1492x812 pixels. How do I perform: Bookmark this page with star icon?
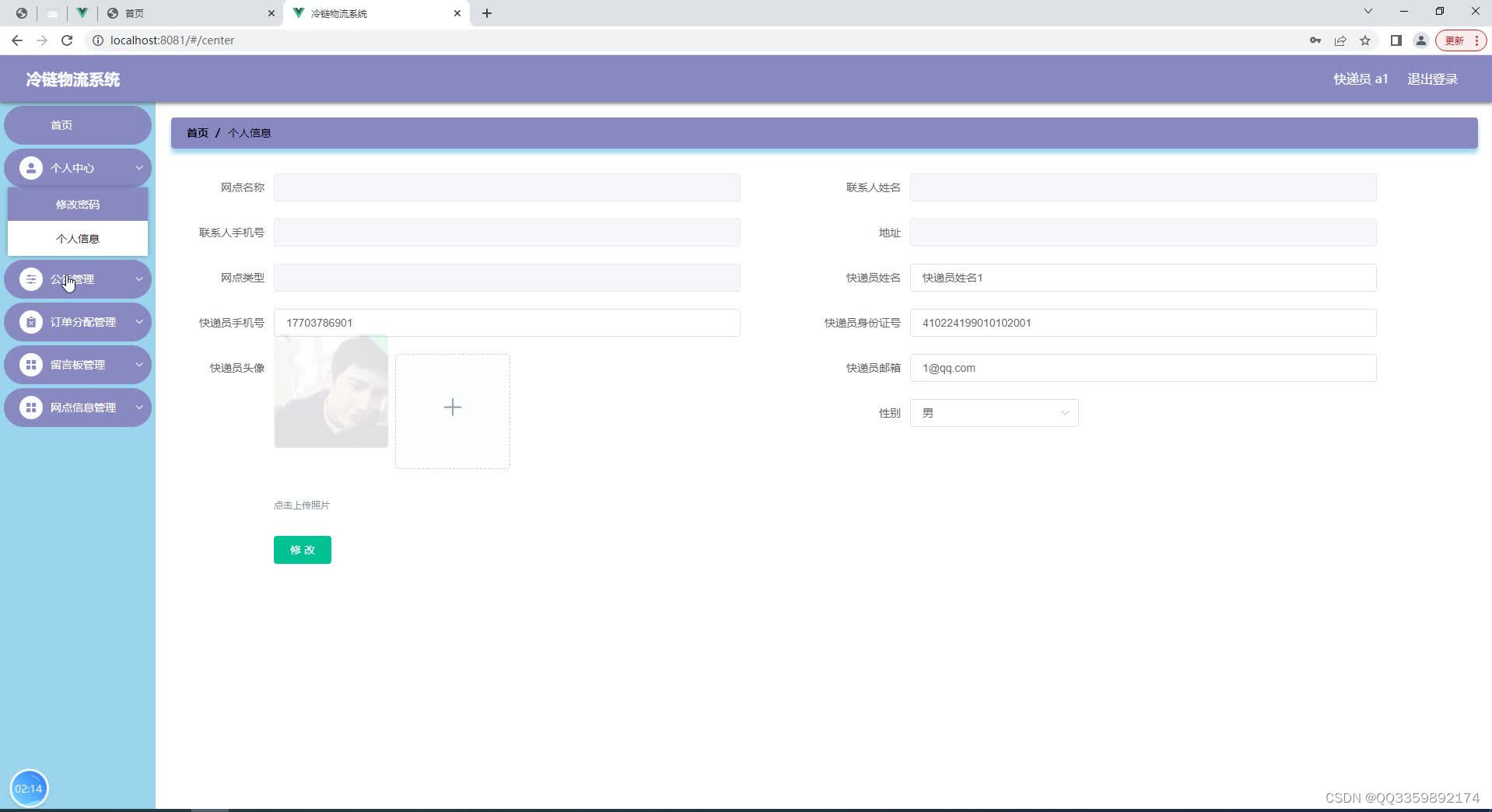[x=1365, y=40]
